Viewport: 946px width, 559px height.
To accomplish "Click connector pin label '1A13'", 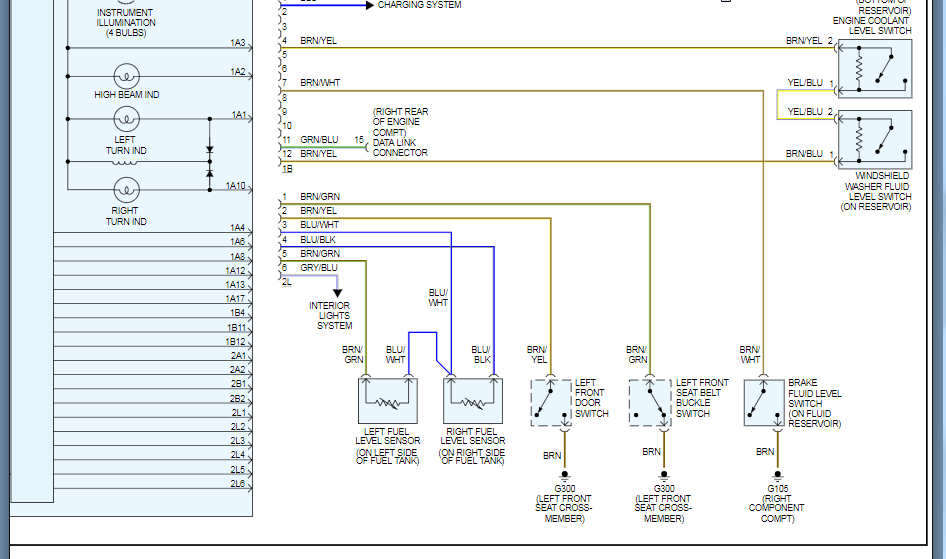I will click(235, 285).
